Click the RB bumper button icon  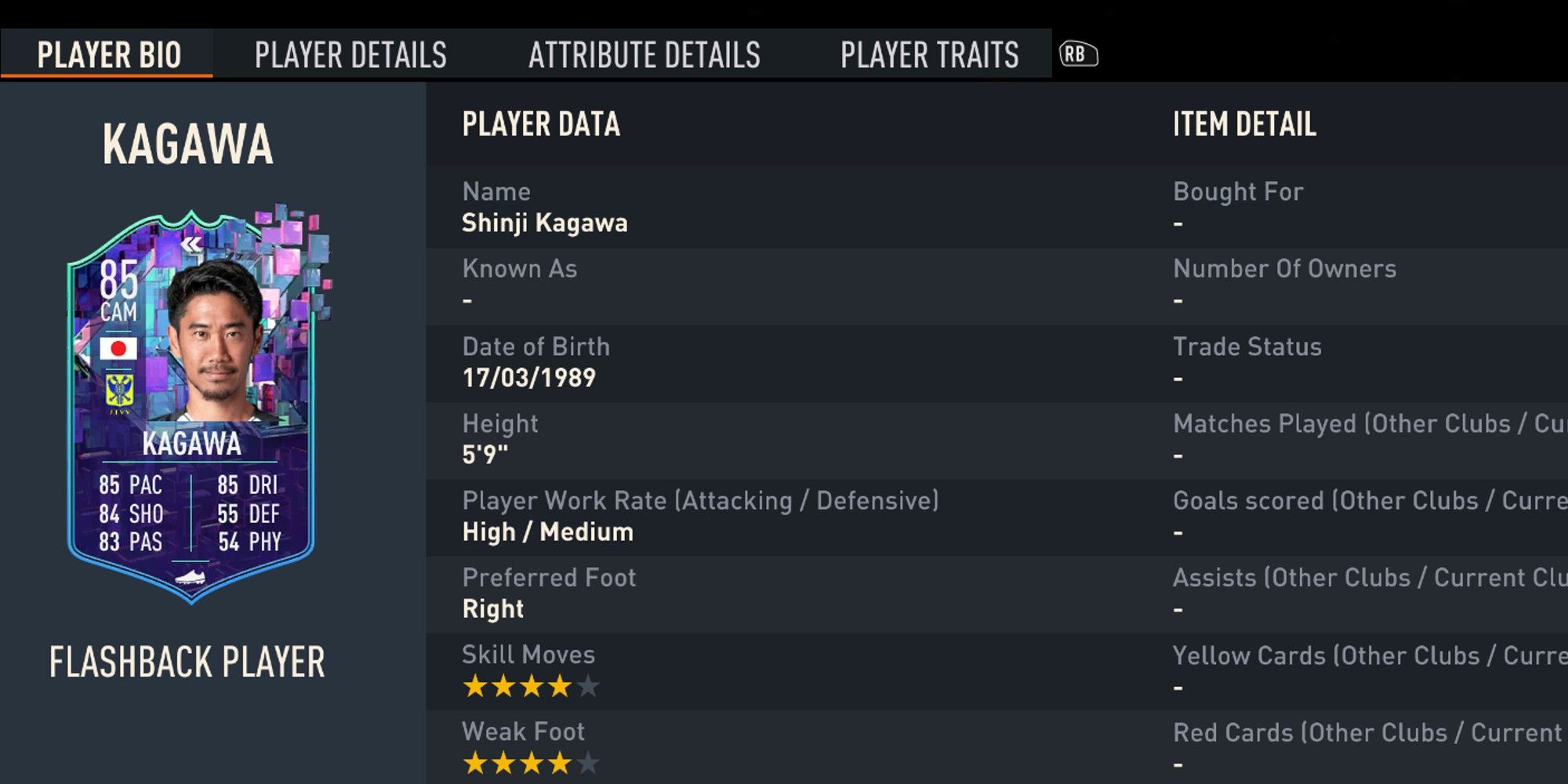coord(1078,54)
